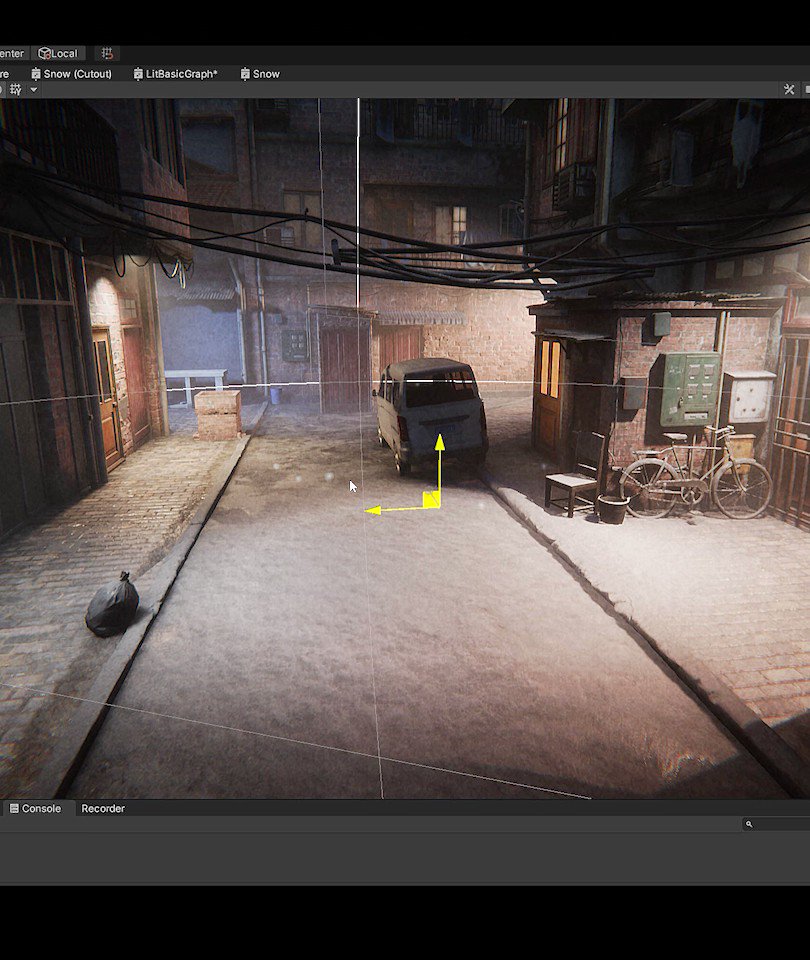Switch to the Recorder tab
The height and width of the screenshot is (960, 810).
click(x=103, y=808)
